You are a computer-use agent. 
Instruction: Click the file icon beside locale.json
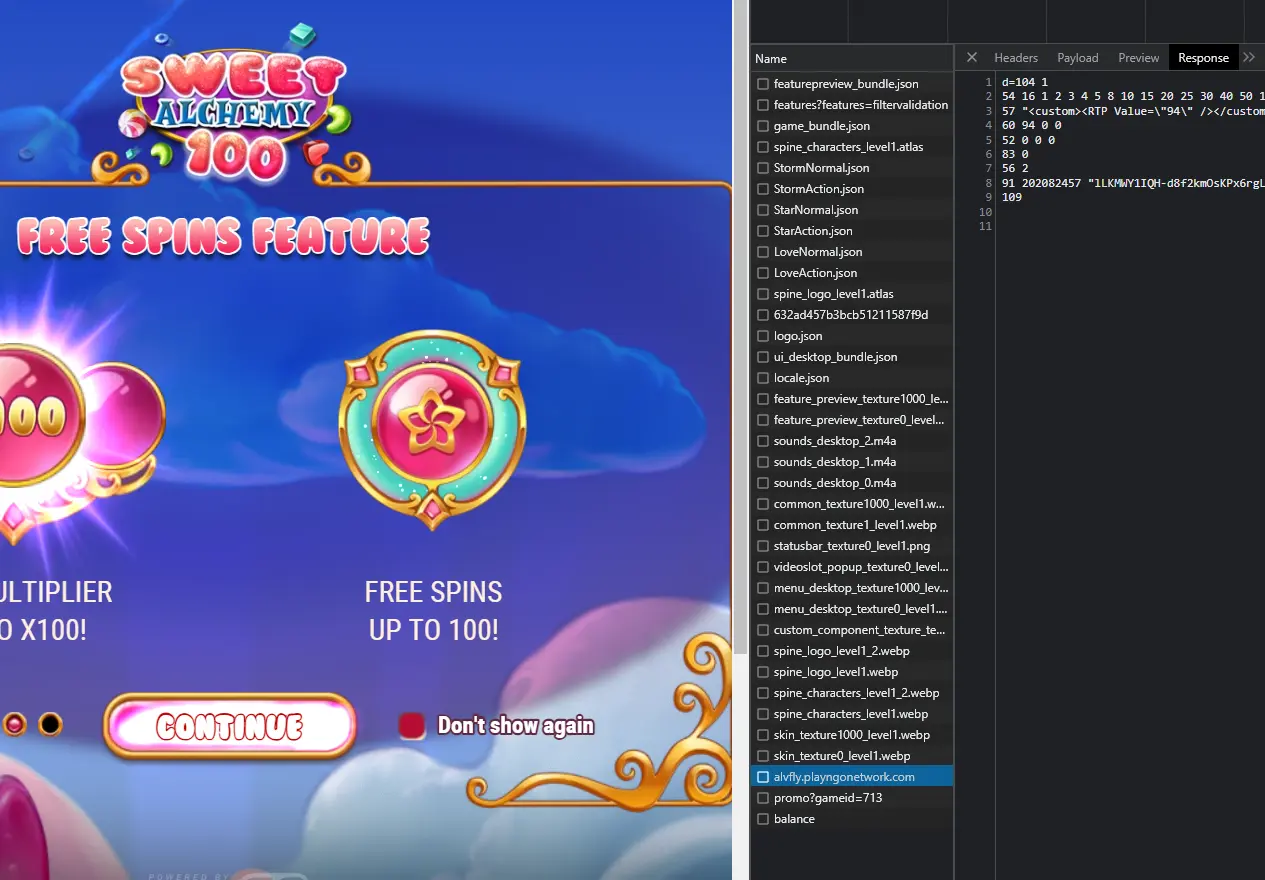point(763,378)
